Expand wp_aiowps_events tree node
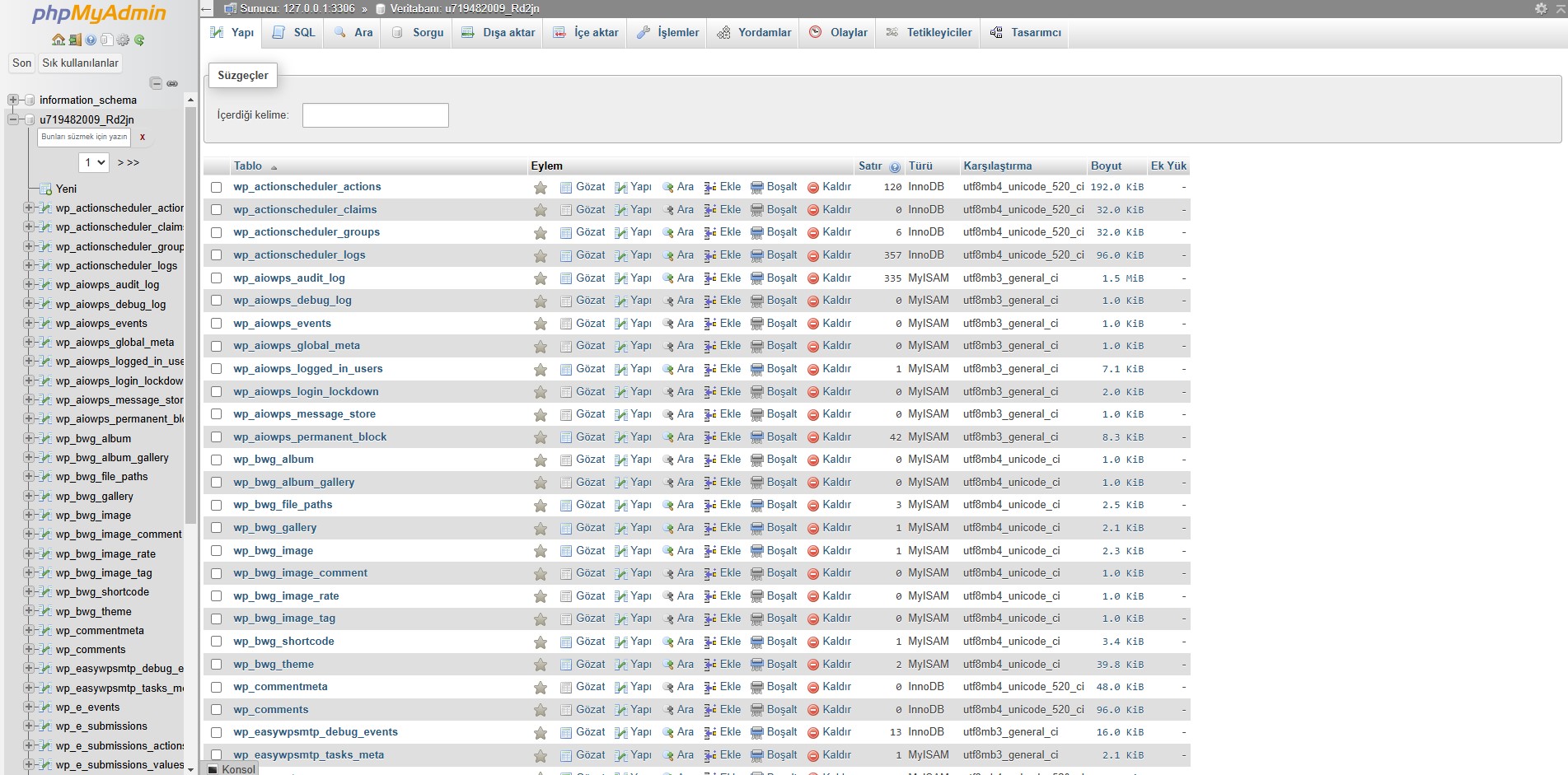Viewport: 1568px width, 775px height. [x=29, y=323]
